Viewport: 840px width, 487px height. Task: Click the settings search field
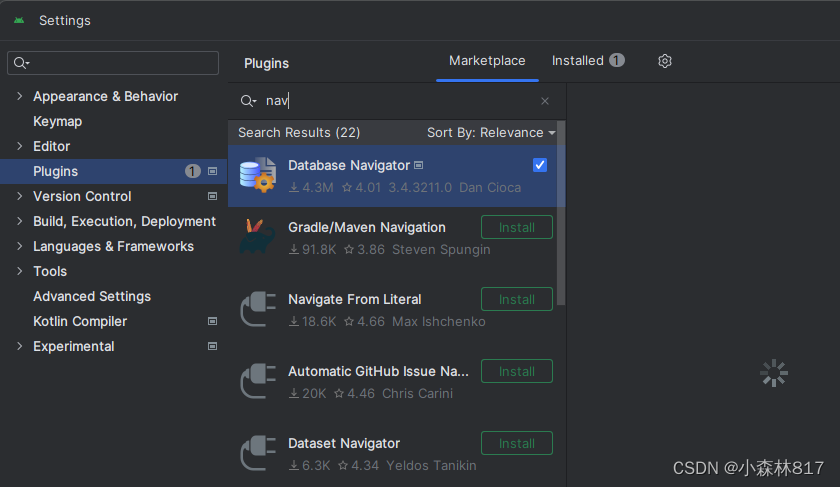pos(113,63)
